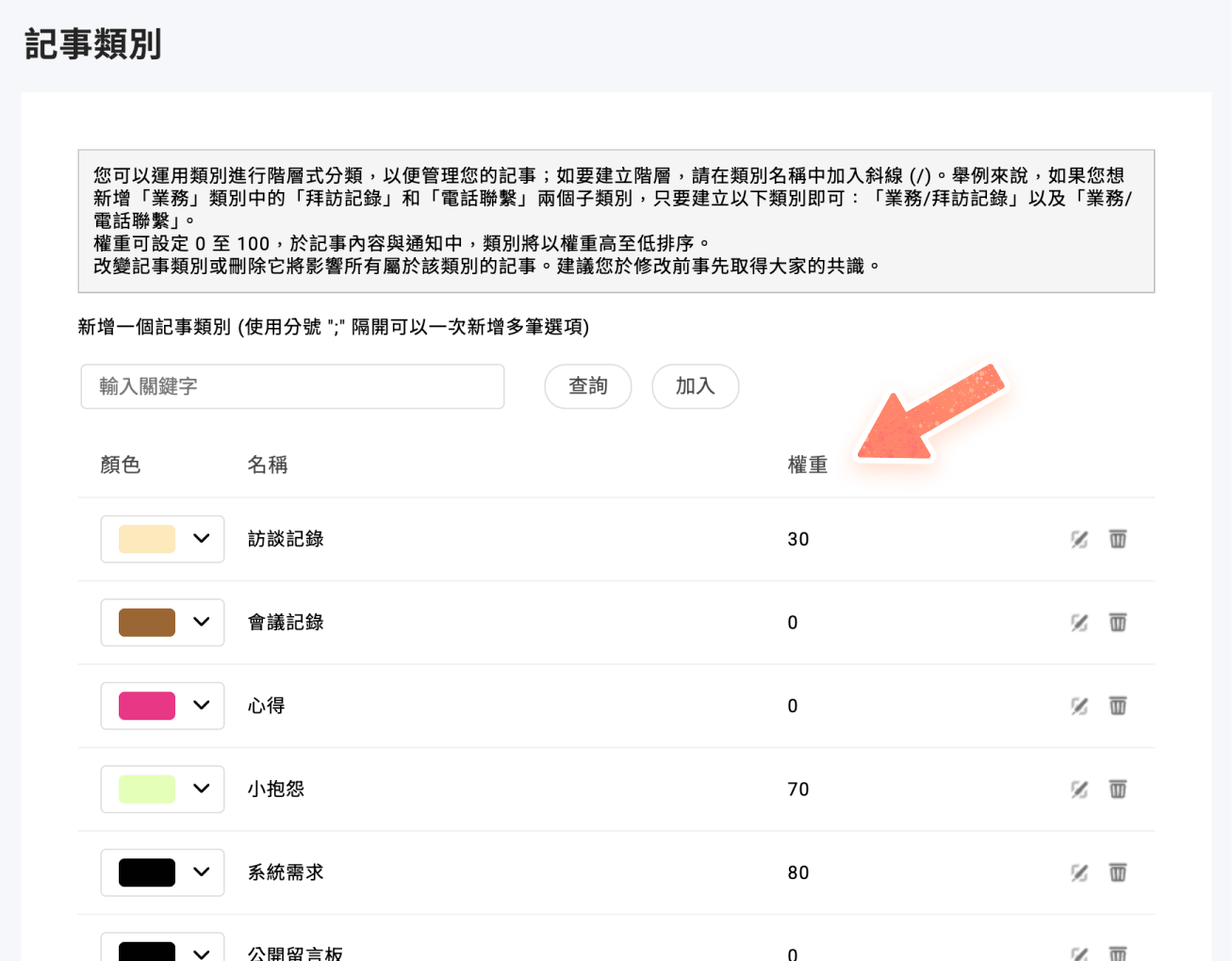The image size is (1232, 961).
Task: Select the black swatch for 系統需求
Action: click(x=147, y=872)
